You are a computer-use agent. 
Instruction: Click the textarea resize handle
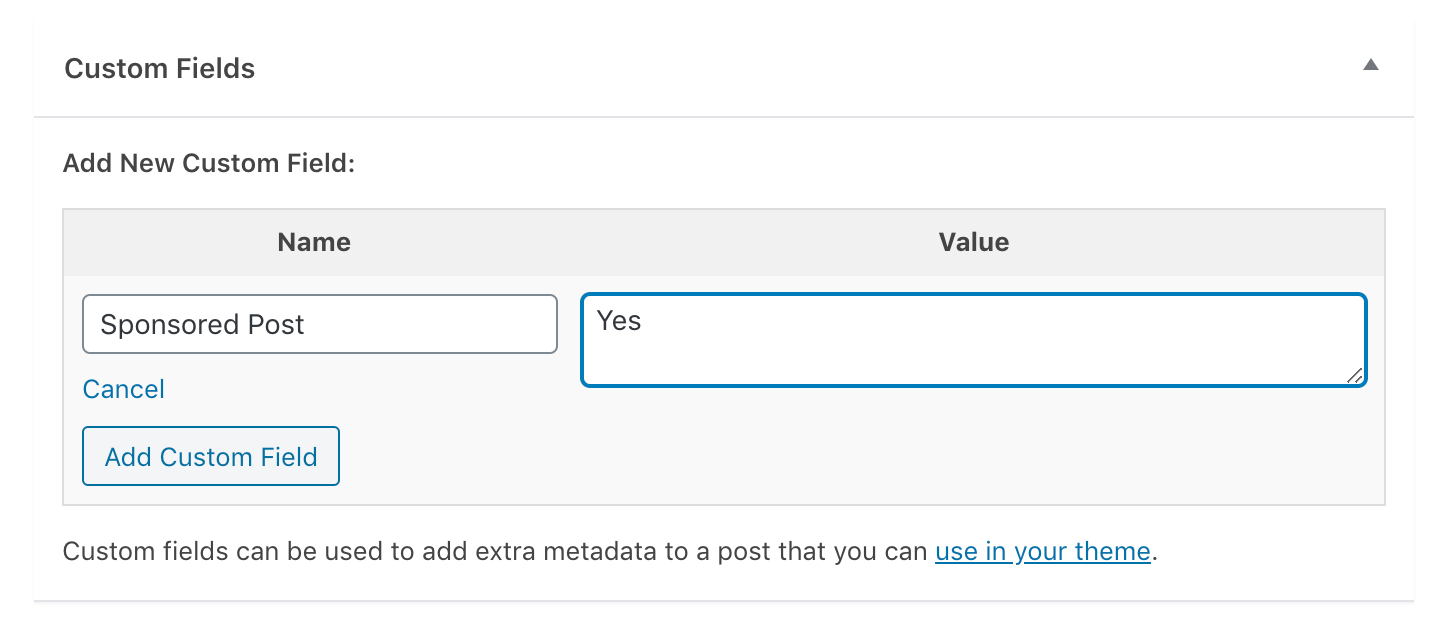[1357, 377]
